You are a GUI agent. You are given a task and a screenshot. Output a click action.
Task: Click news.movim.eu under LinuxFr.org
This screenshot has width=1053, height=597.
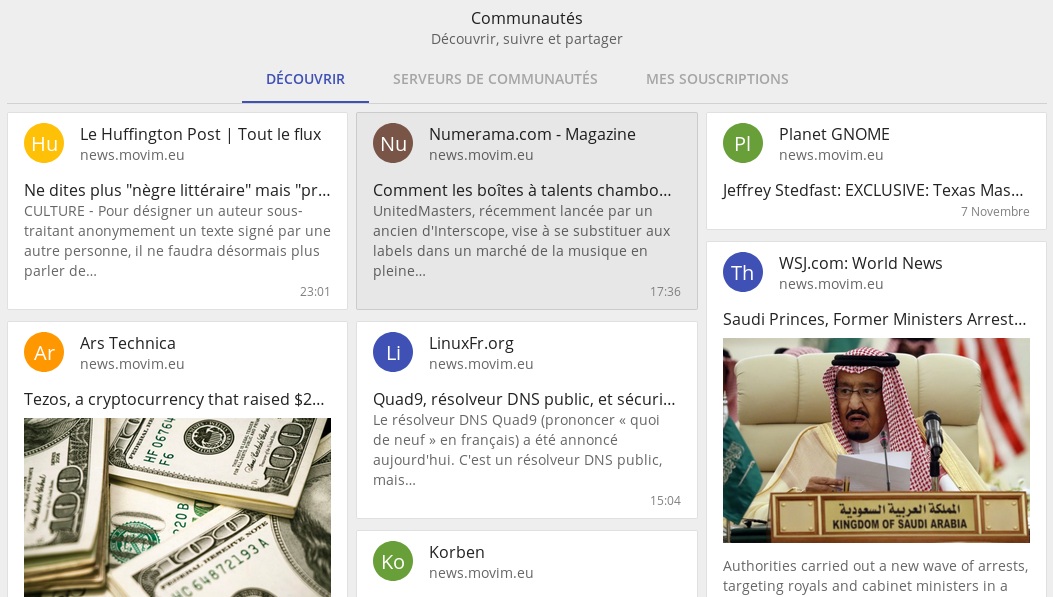[x=482, y=364]
